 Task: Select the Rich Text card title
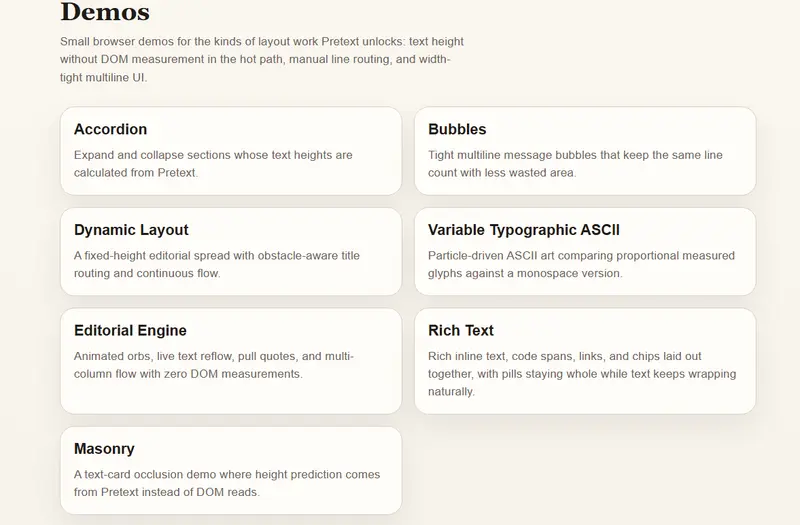[x=461, y=330]
